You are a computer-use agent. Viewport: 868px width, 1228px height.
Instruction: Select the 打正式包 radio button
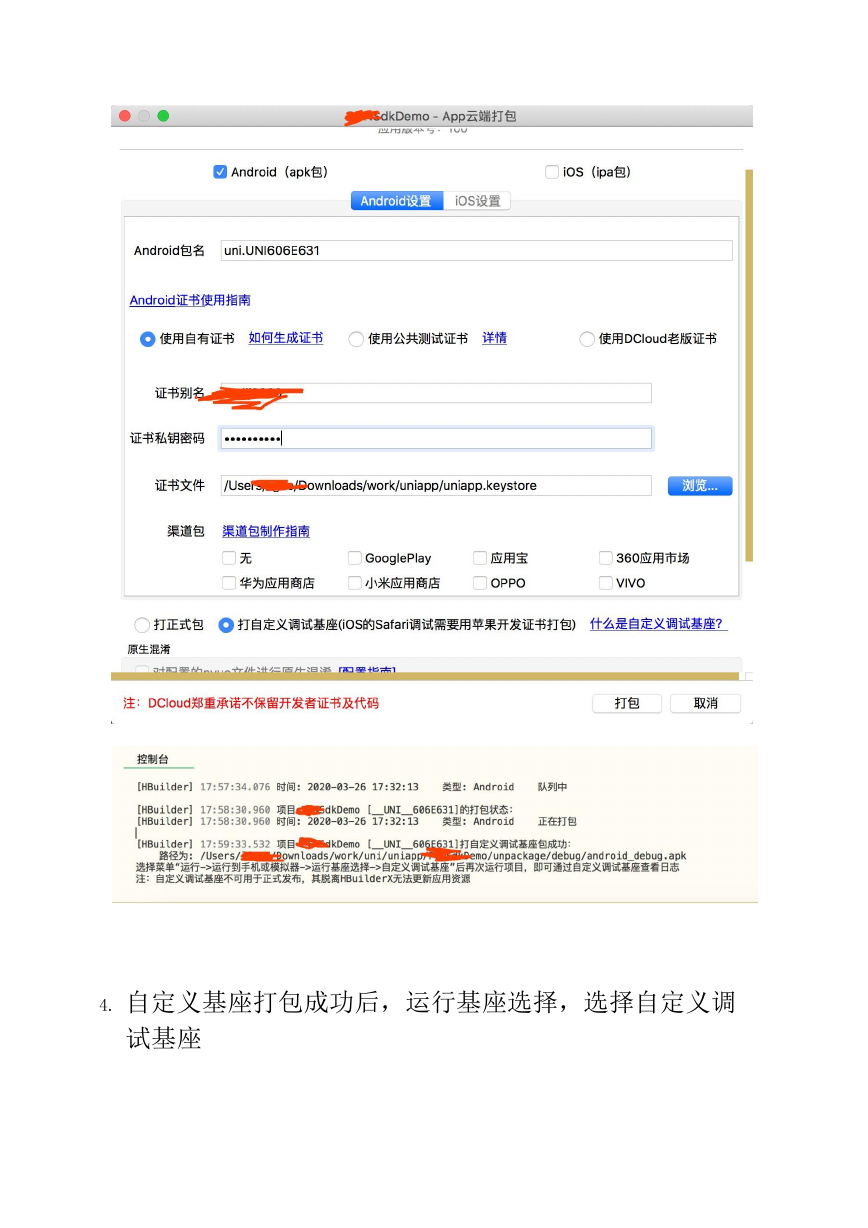pyautogui.click(x=142, y=625)
